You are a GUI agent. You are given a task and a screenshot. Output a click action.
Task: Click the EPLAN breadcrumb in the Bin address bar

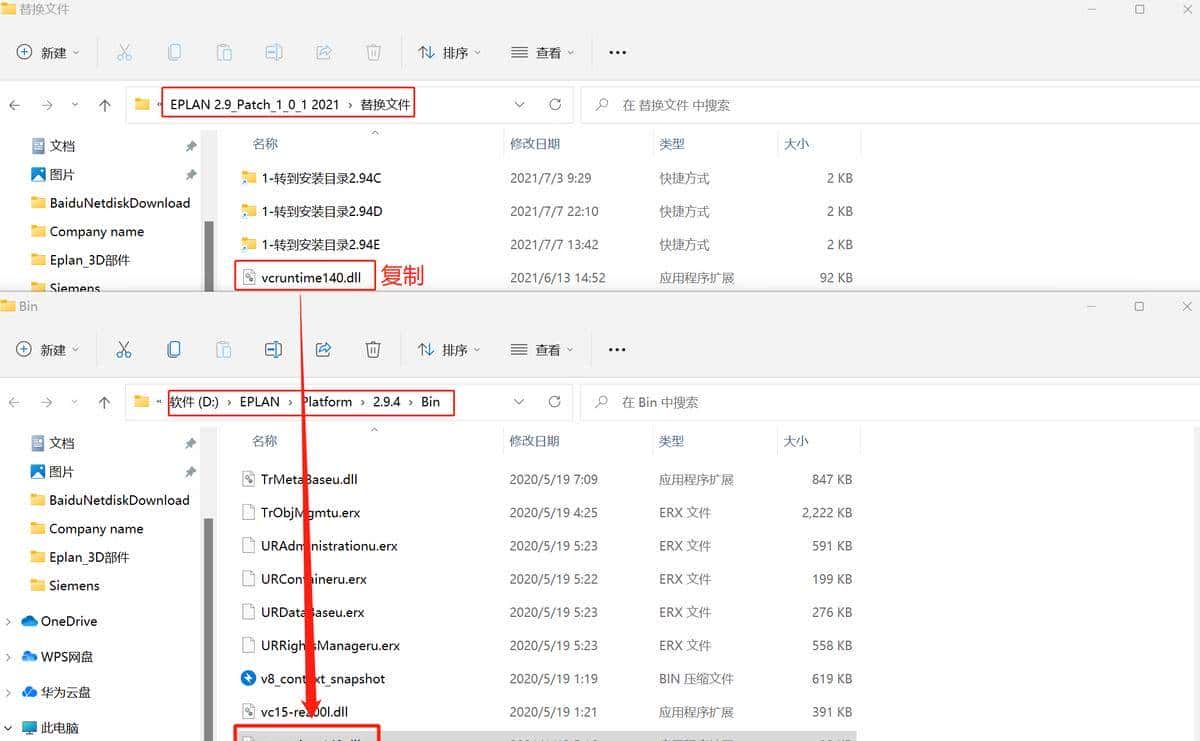click(x=259, y=402)
